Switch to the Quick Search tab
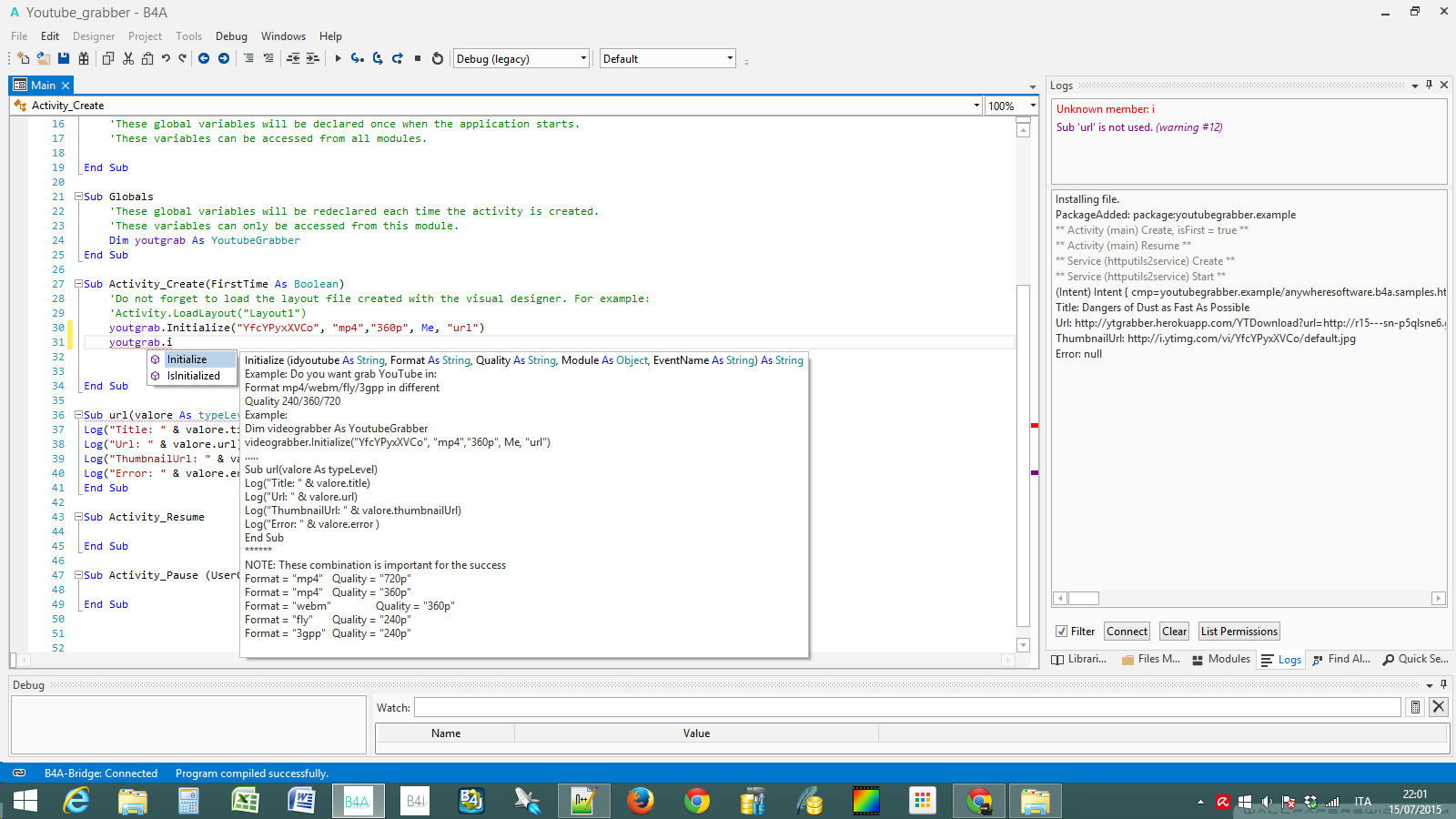Viewport: 1456px width, 819px height. (1415, 659)
